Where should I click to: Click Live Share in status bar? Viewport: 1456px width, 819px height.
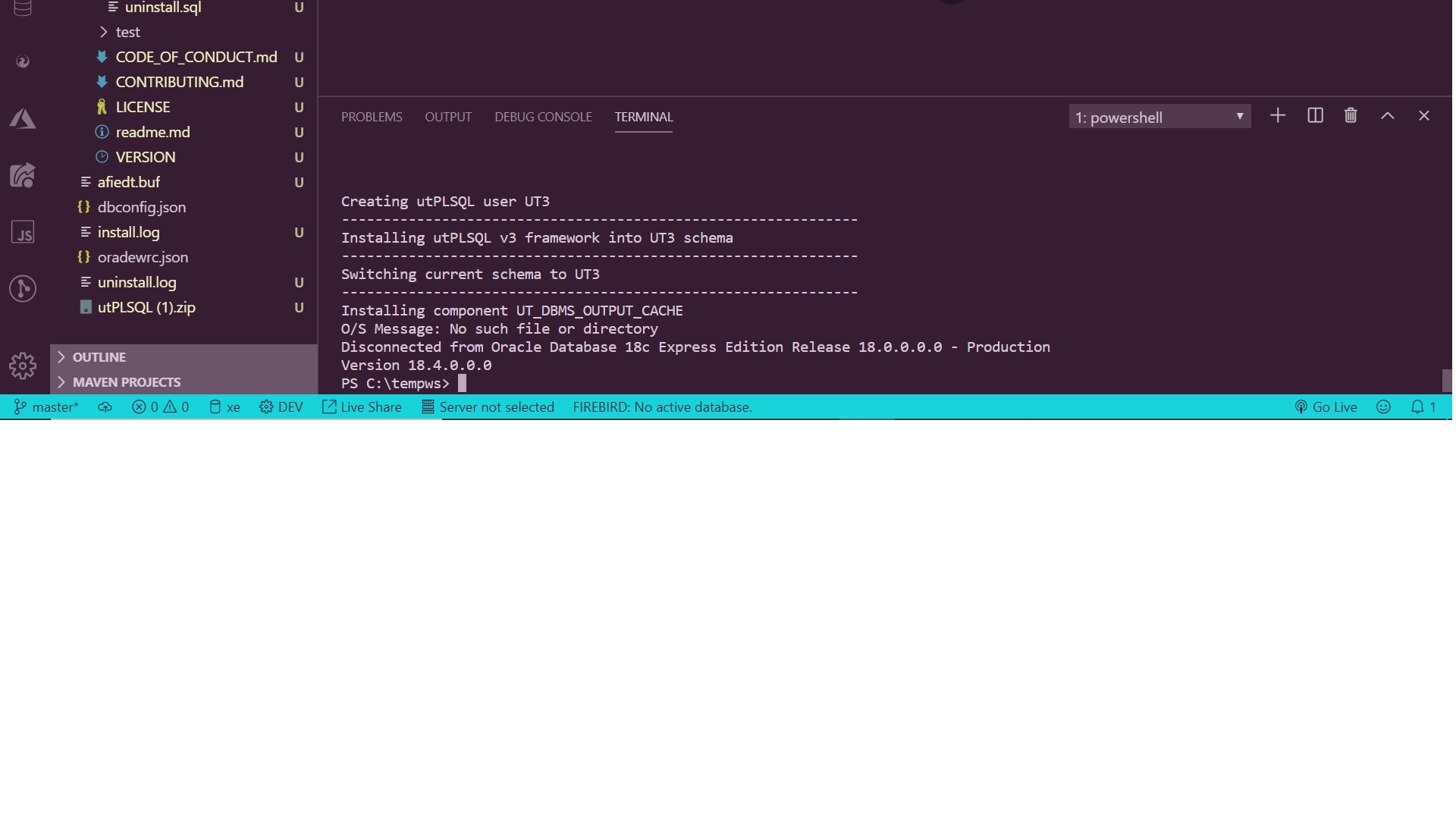[x=362, y=407]
